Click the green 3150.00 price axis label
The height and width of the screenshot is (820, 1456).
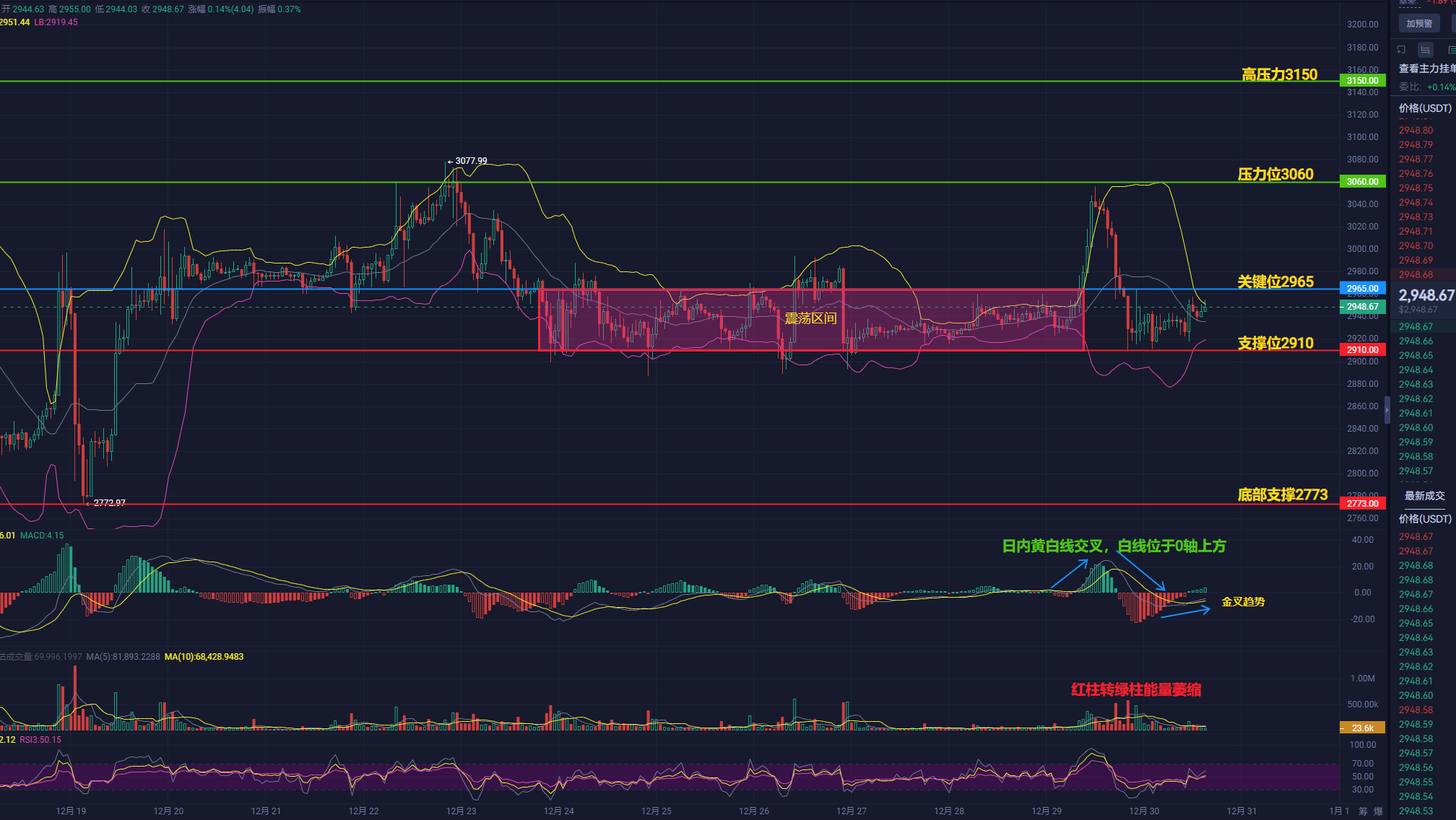[x=1362, y=81]
